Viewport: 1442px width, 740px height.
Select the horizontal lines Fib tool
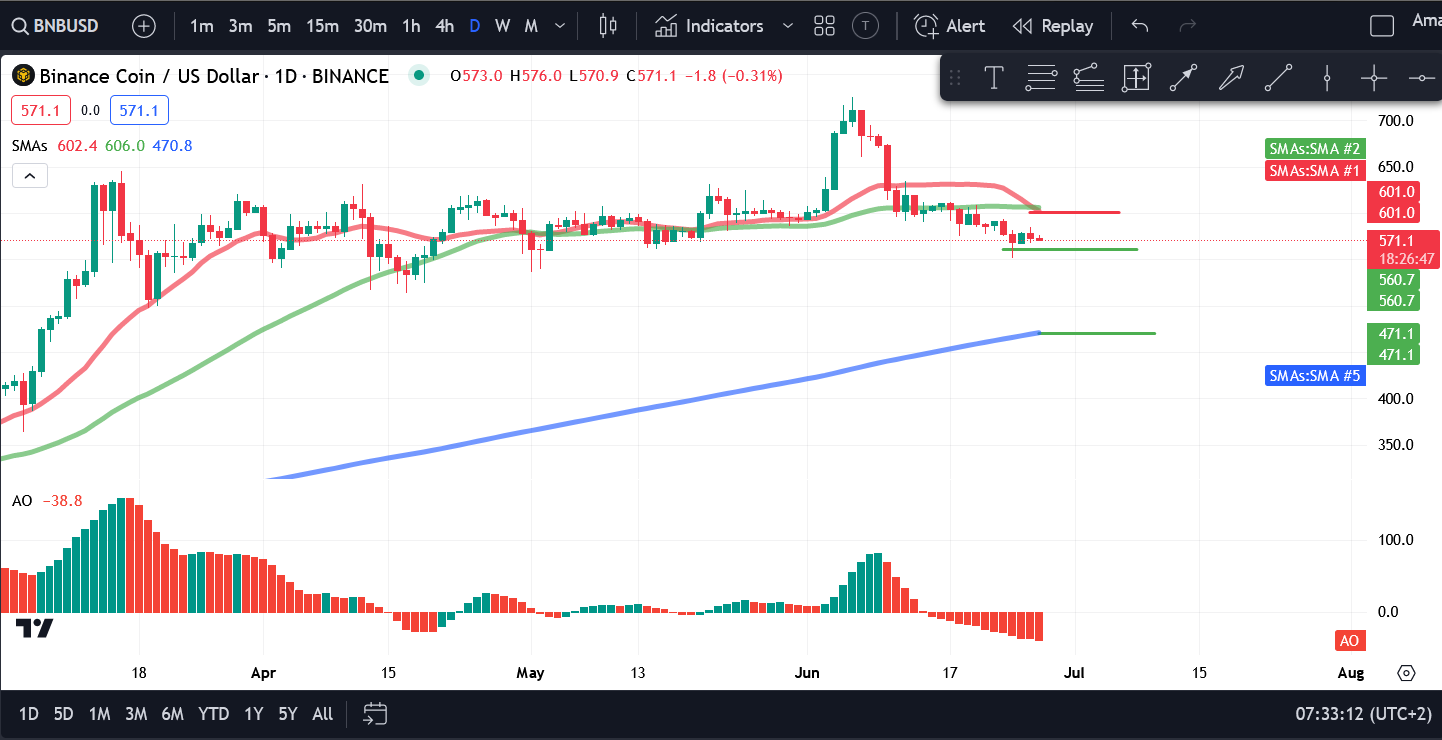click(1041, 77)
